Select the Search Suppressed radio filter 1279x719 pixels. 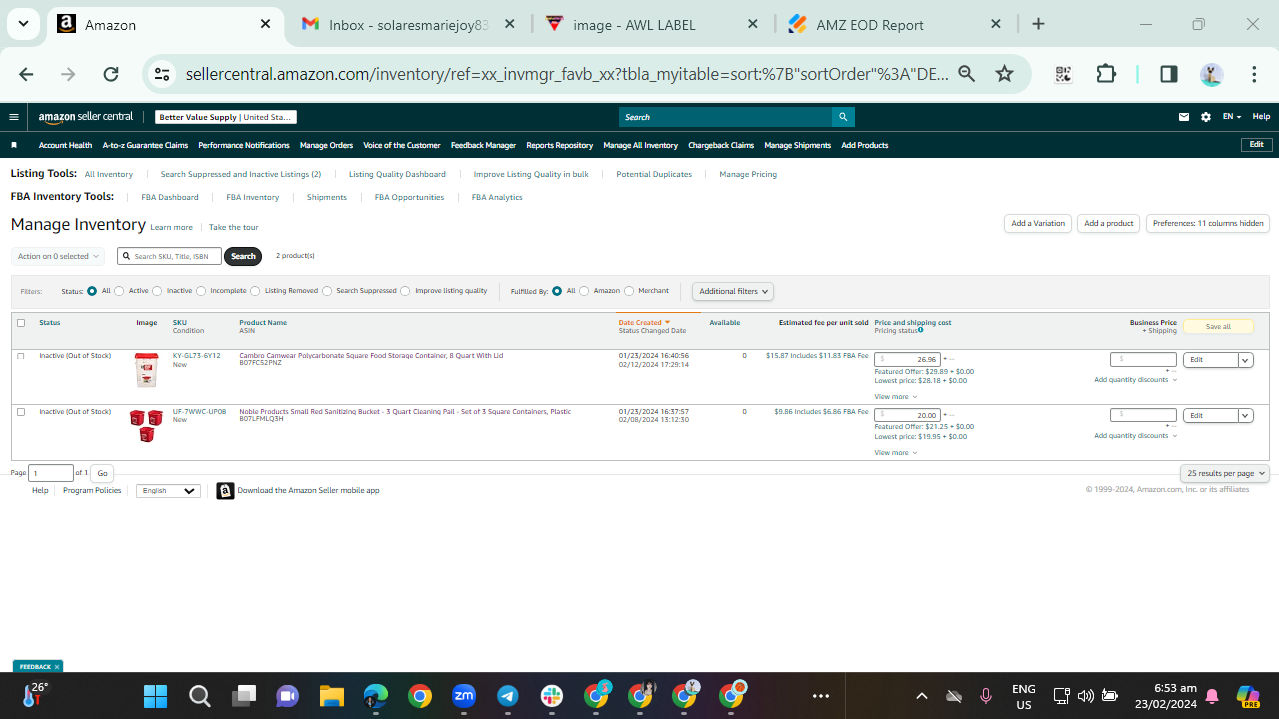click(327, 291)
